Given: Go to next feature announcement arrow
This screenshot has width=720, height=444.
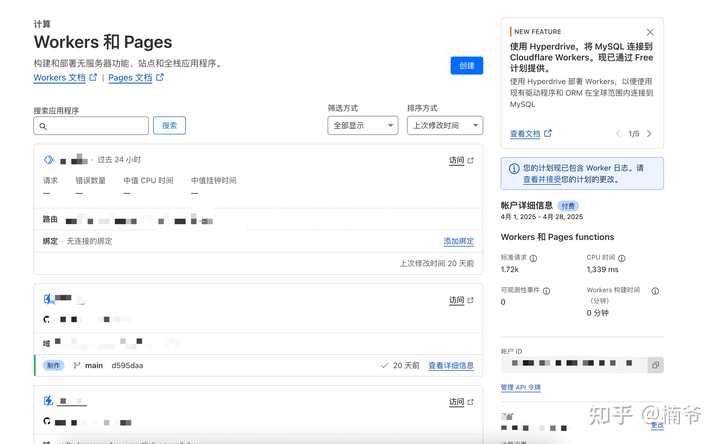Looking at the screenshot, I should tap(649, 134).
